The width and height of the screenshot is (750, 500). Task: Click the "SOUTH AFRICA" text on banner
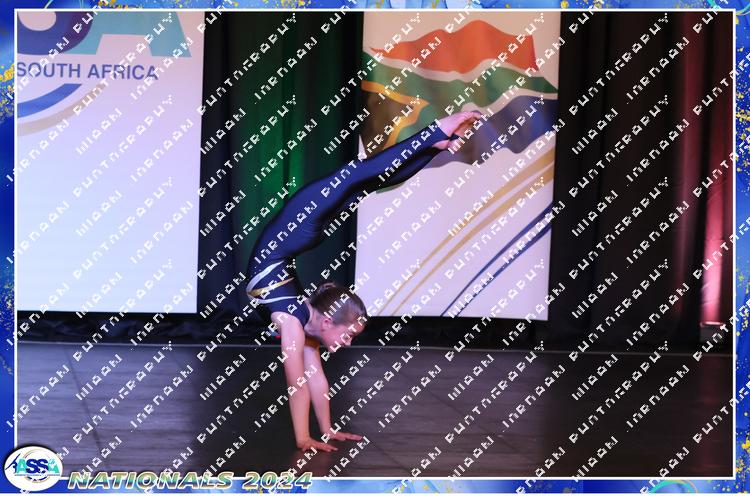(x=88, y=71)
